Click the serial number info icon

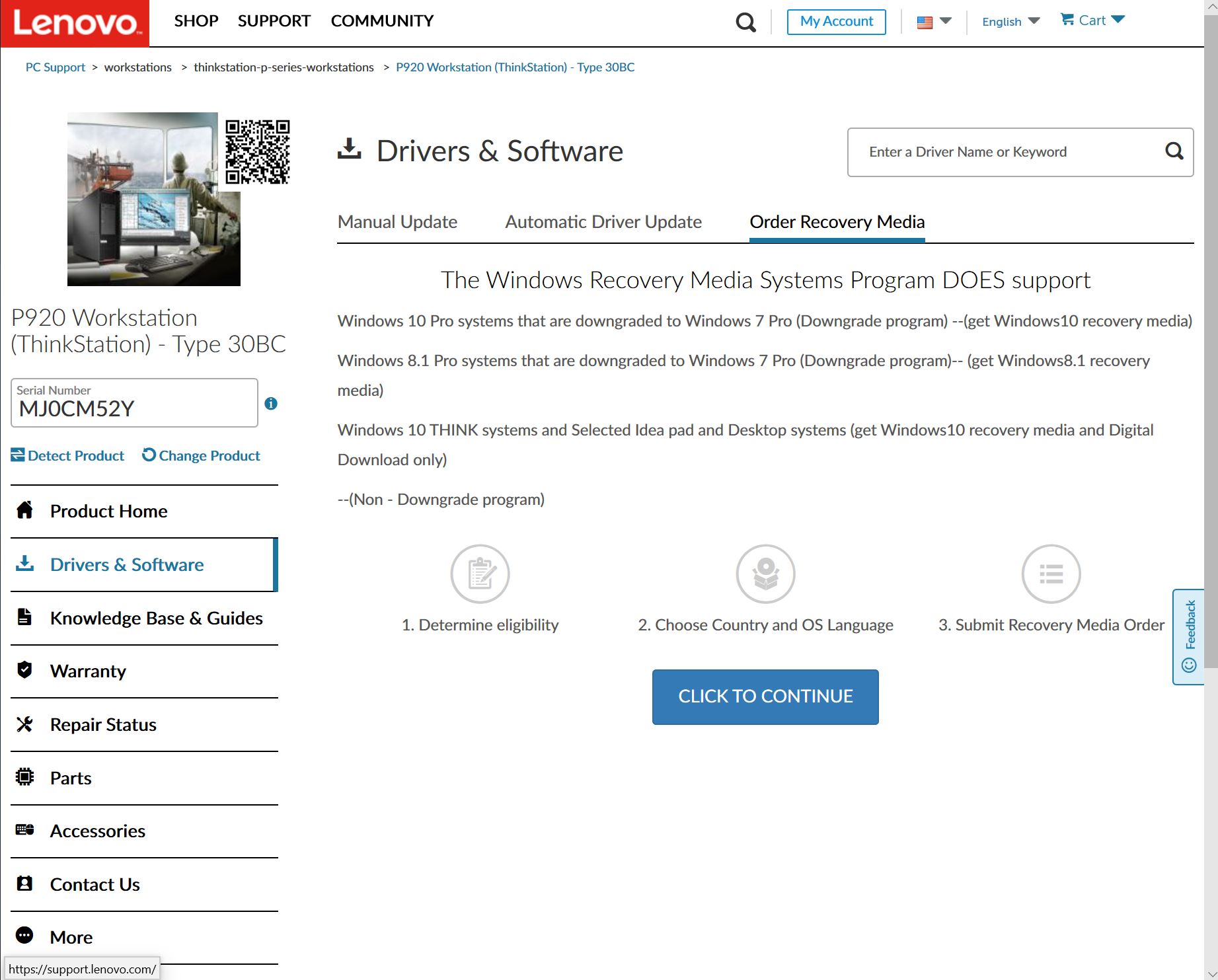271,404
